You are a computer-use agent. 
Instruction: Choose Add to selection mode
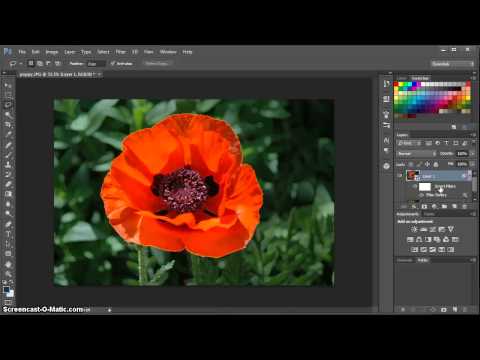pos(40,63)
